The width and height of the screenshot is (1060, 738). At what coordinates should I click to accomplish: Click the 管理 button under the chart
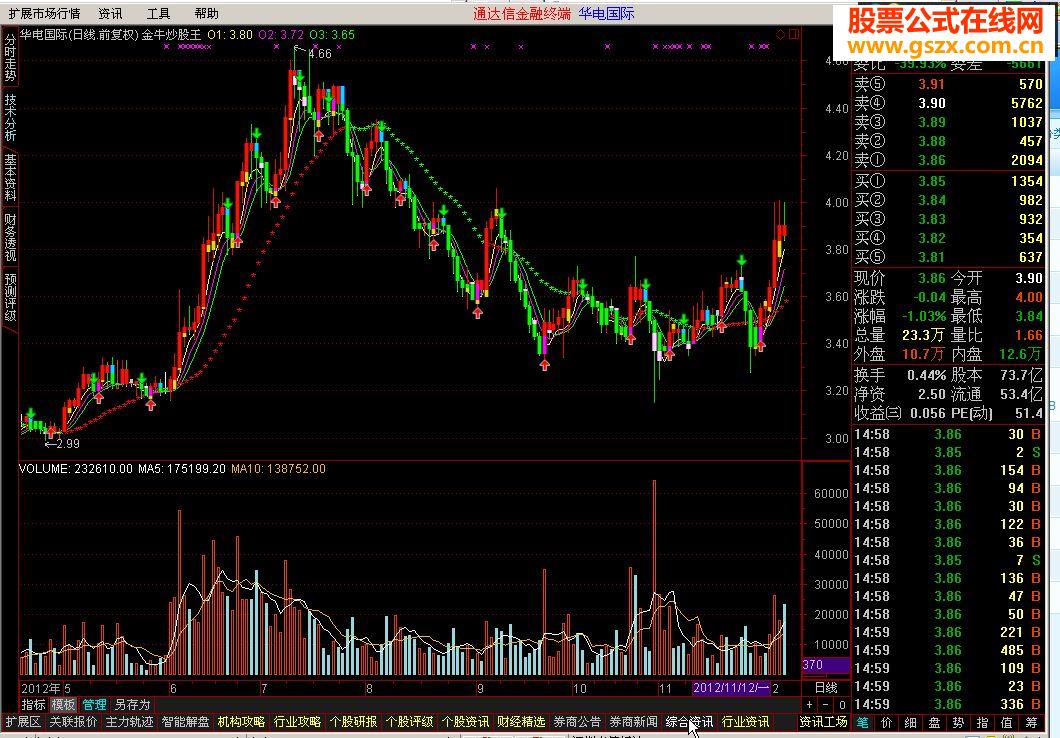95,705
